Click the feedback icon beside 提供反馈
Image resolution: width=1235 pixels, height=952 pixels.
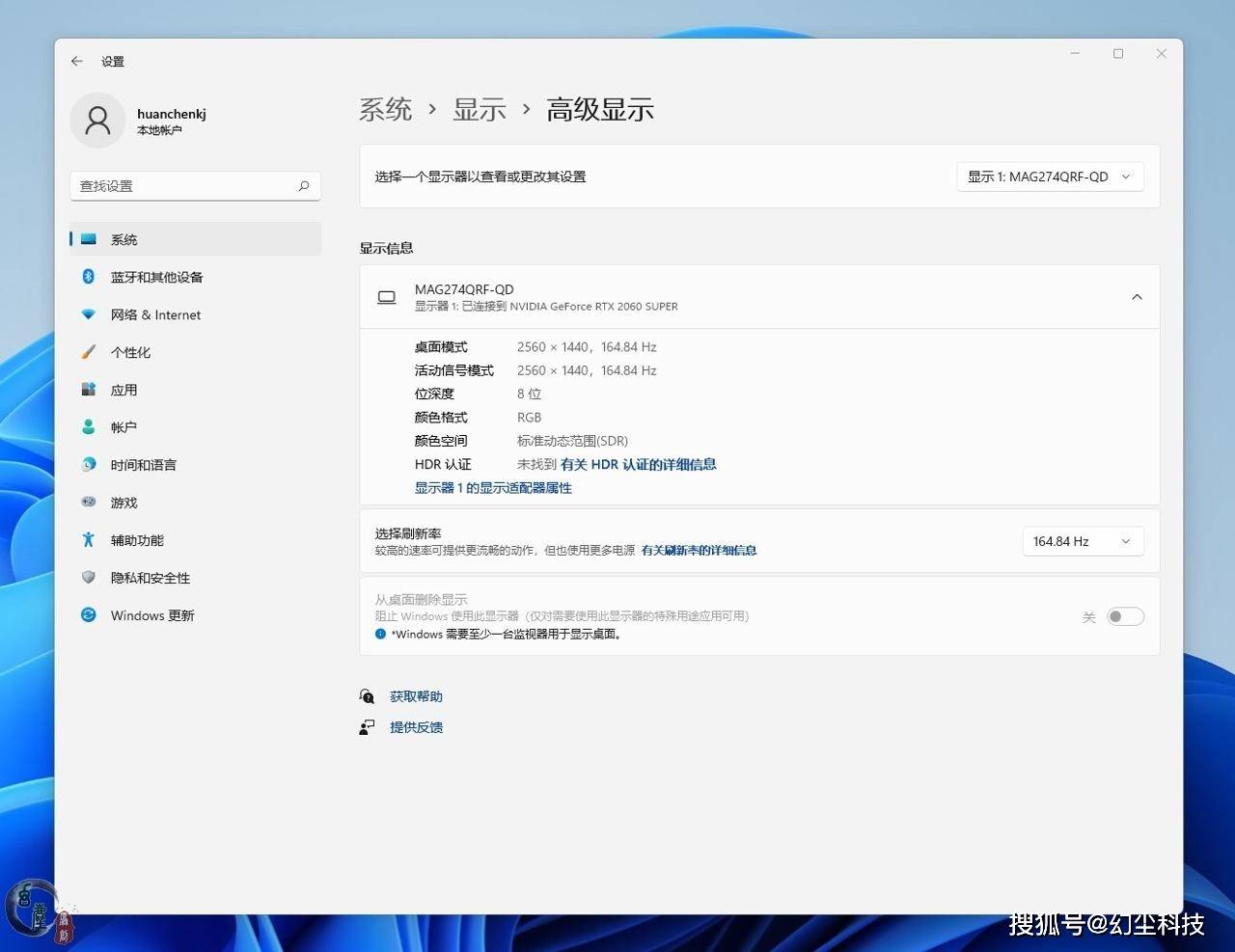[x=367, y=727]
